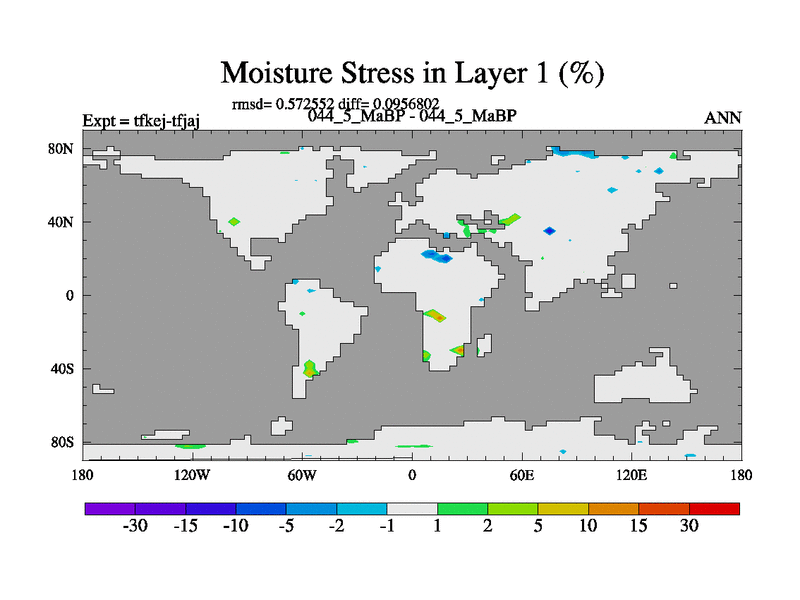Click the purple below -30 colorbar swatch
The height and width of the screenshot is (600, 800).
pyautogui.click(x=110, y=509)
